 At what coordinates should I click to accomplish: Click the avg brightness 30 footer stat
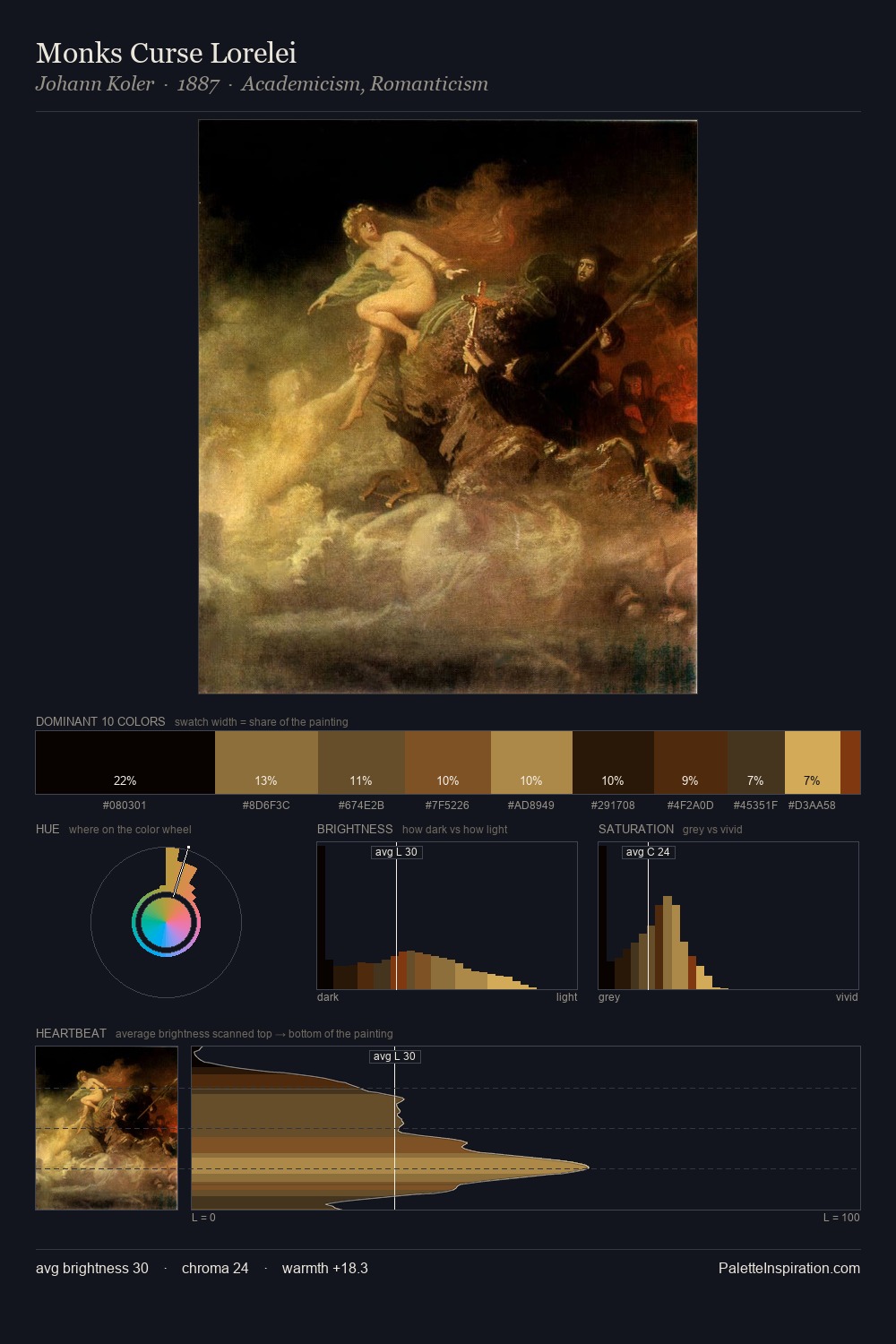click(92, 1268)
